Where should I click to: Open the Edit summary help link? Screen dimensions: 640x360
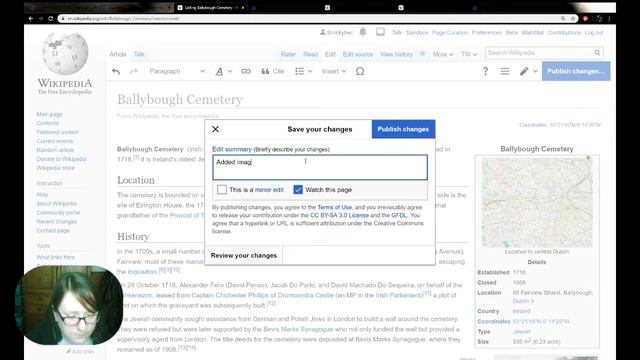[232, 149]
